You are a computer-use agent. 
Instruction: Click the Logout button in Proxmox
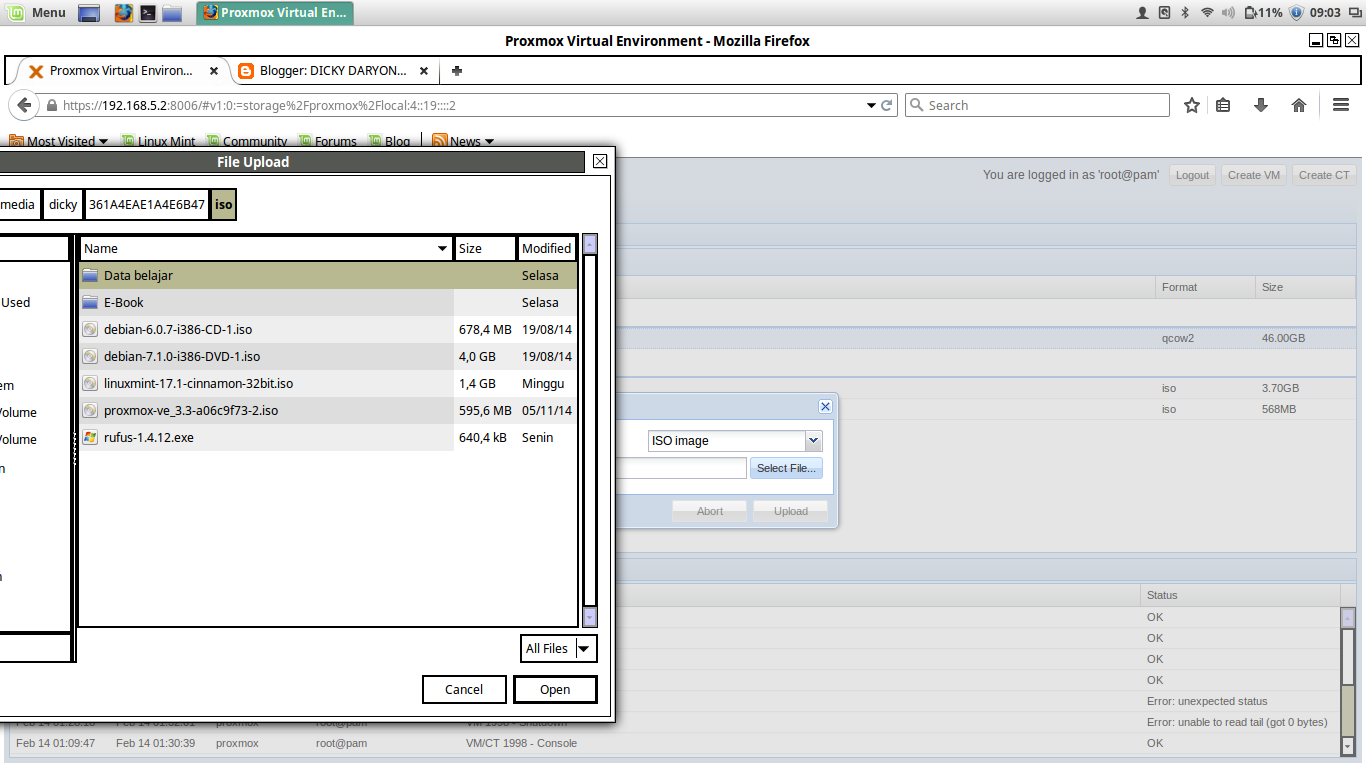[x=1192, y=175]
